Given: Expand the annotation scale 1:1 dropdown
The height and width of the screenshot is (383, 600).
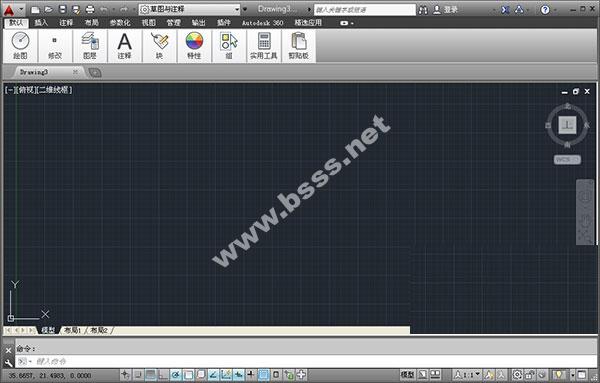Looking at the screenshot, I should click(478, 375).
